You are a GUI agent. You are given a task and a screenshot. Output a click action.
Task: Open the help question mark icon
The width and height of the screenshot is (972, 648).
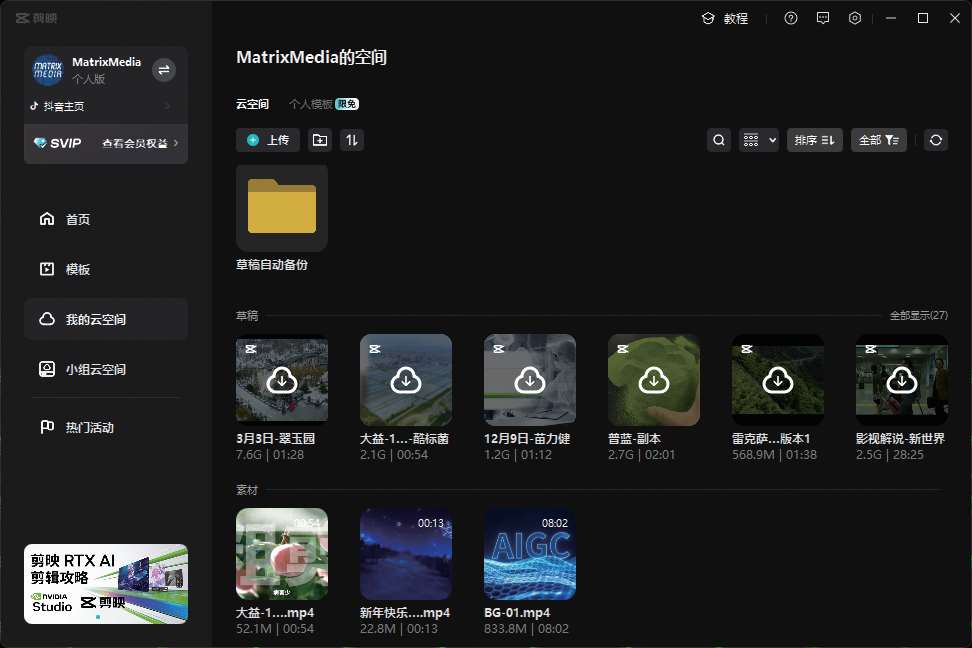791,18
